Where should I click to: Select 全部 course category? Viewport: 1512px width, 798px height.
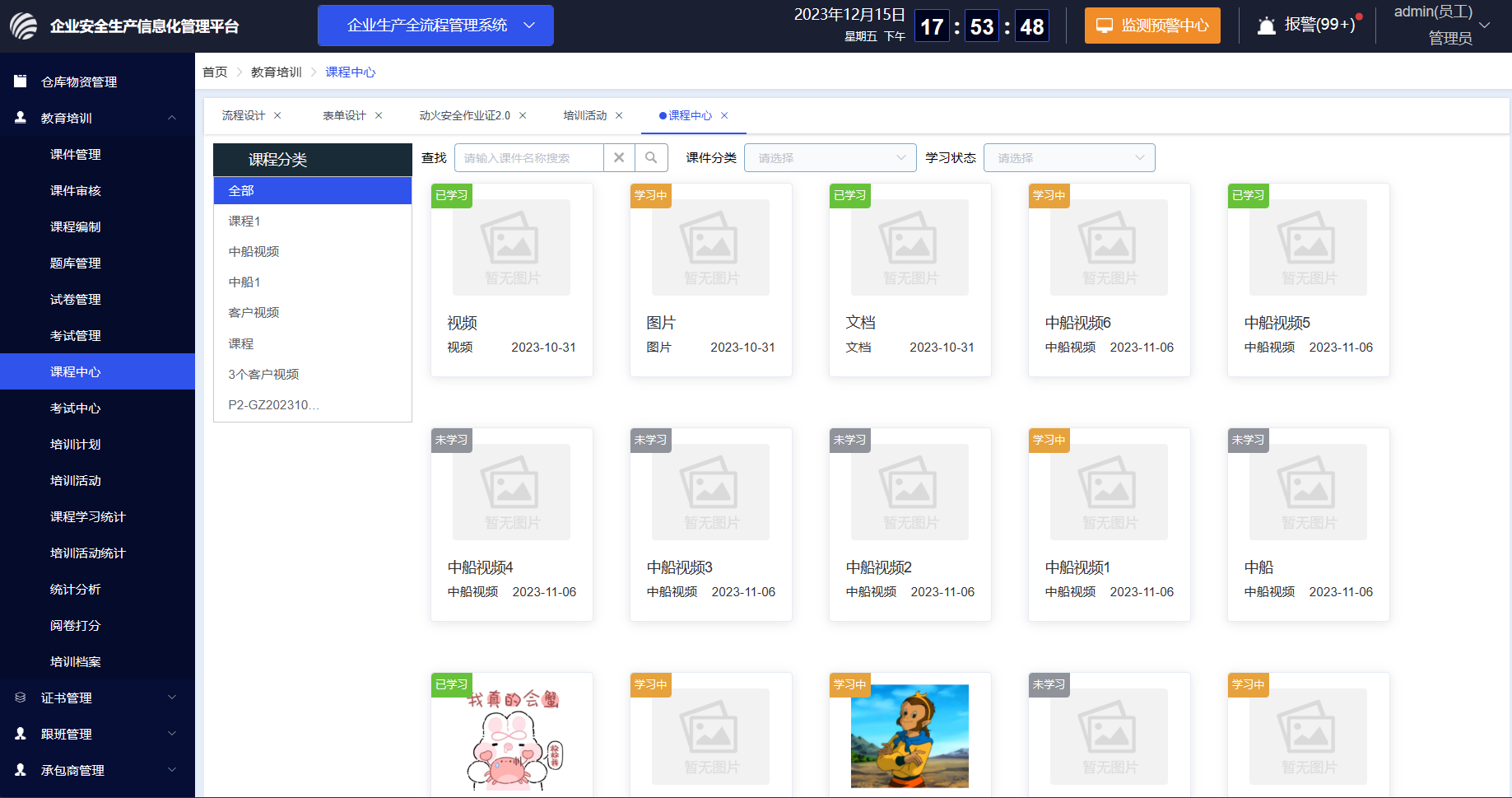(x=313, y=190)
